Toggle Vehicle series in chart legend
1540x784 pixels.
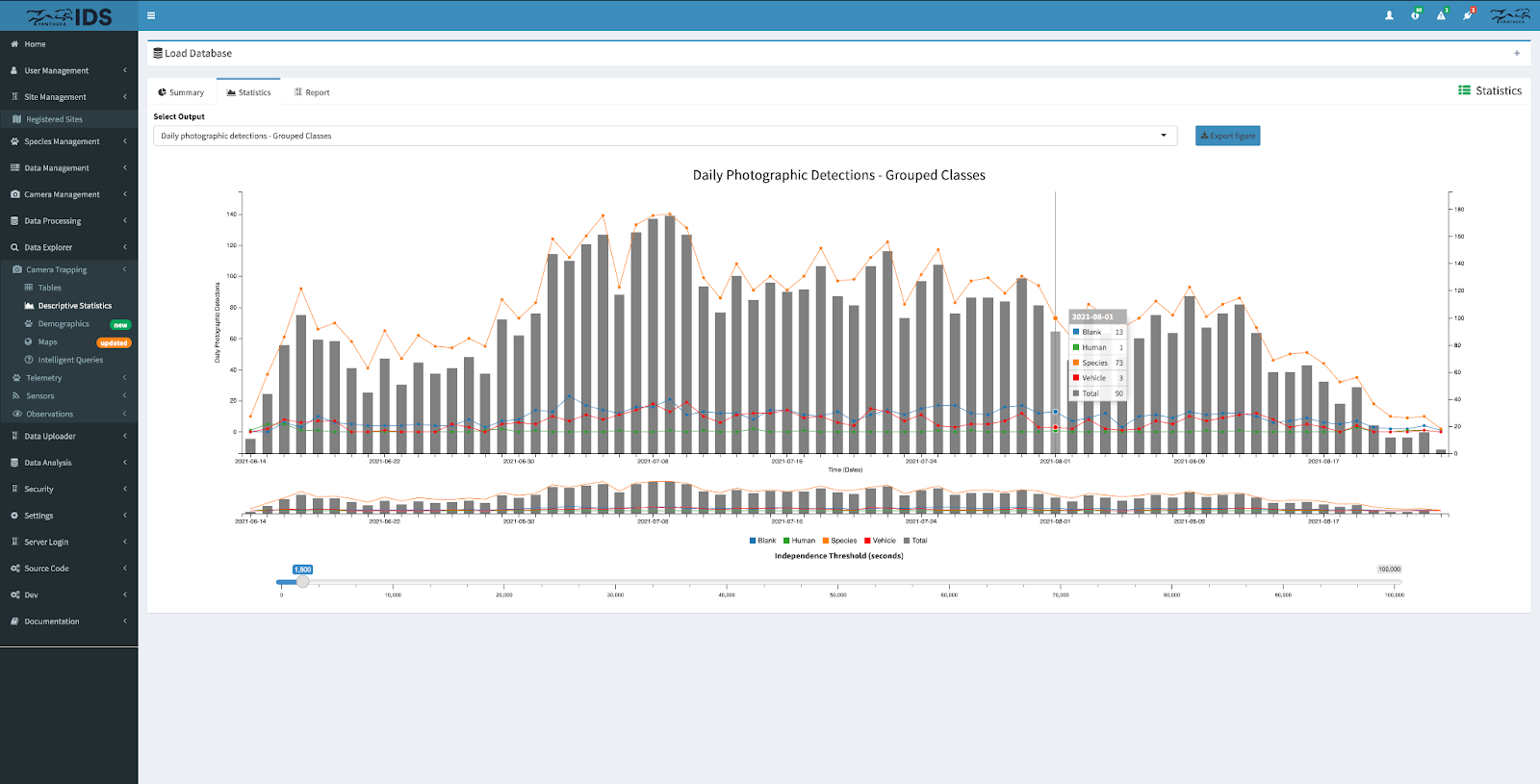tap(880, 541)
